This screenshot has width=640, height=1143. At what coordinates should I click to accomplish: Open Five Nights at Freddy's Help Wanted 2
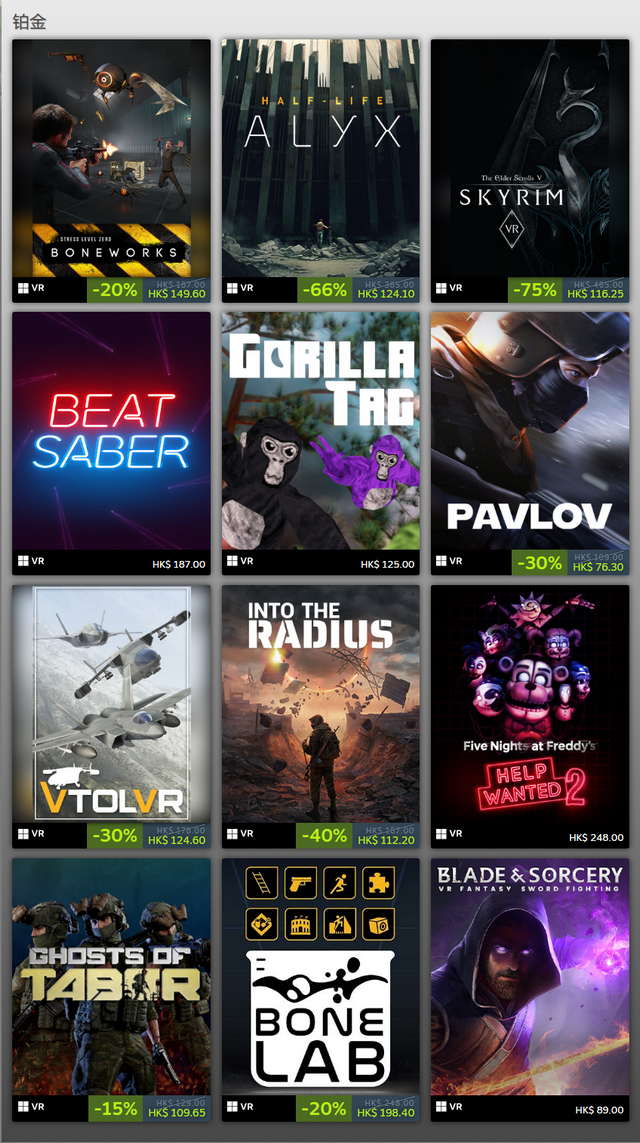click(x=530, y=703)
